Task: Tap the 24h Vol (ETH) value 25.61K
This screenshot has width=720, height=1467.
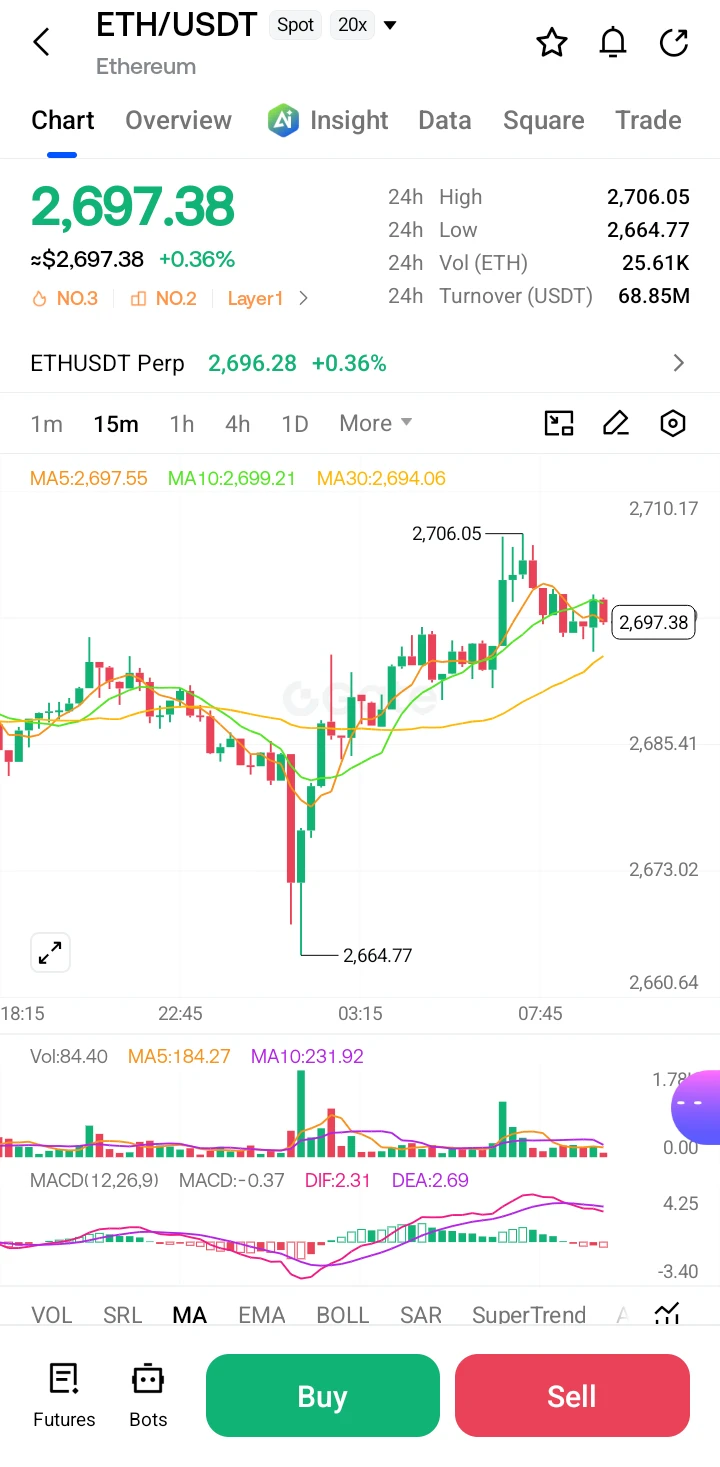Action: click(656, 263)
